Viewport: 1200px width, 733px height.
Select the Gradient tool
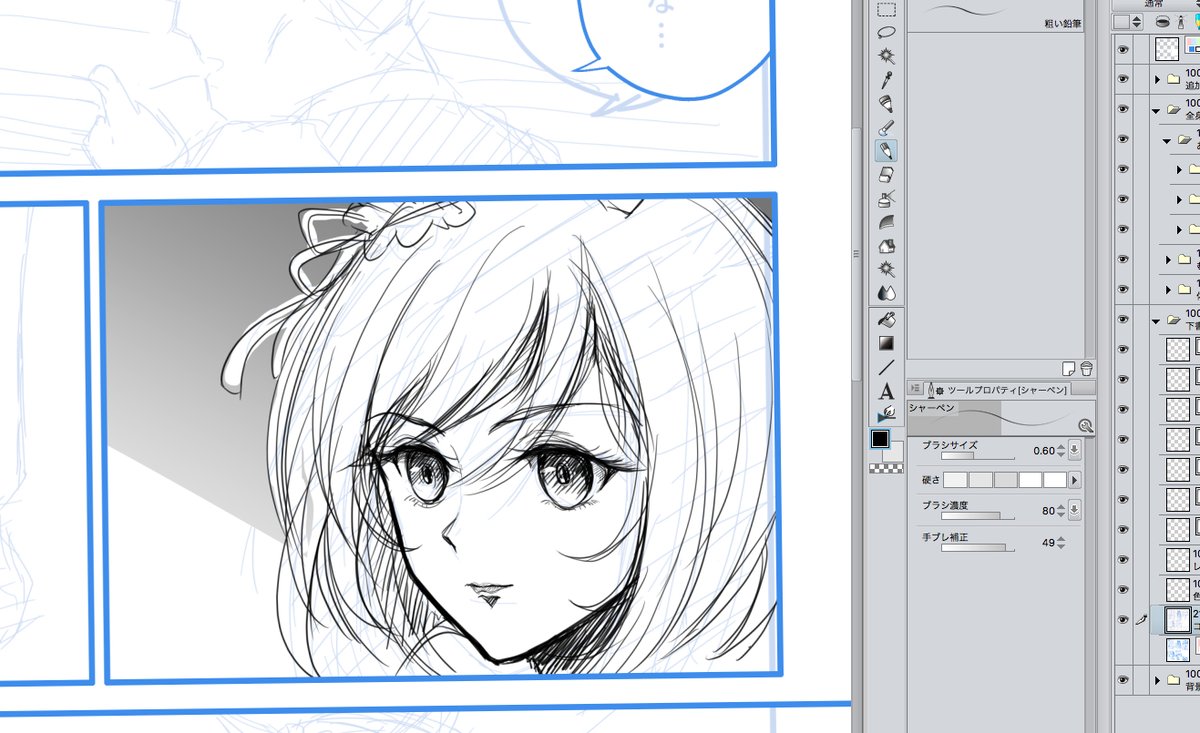(886, 345)
